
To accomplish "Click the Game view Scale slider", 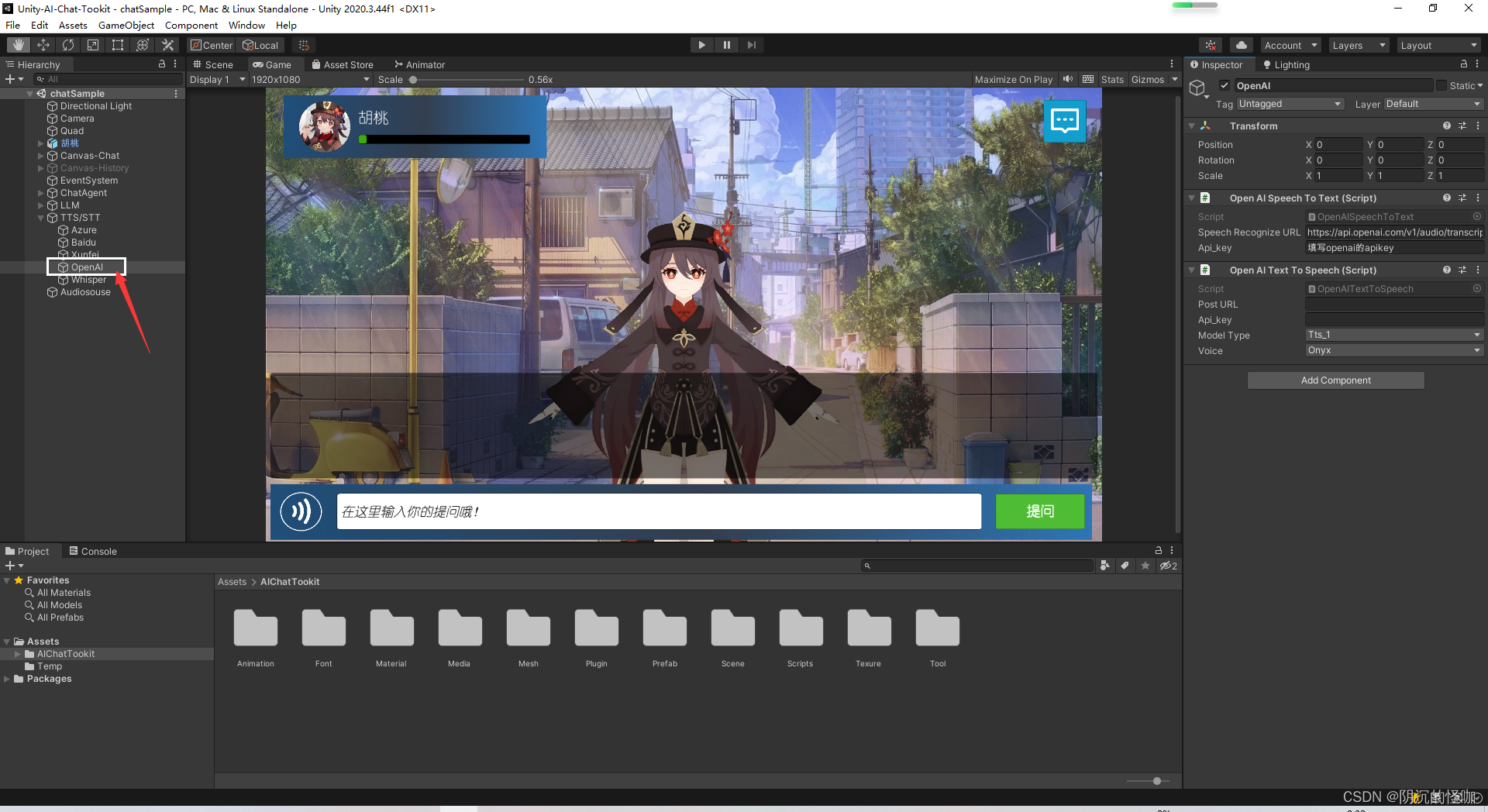I will coord(466,79).
